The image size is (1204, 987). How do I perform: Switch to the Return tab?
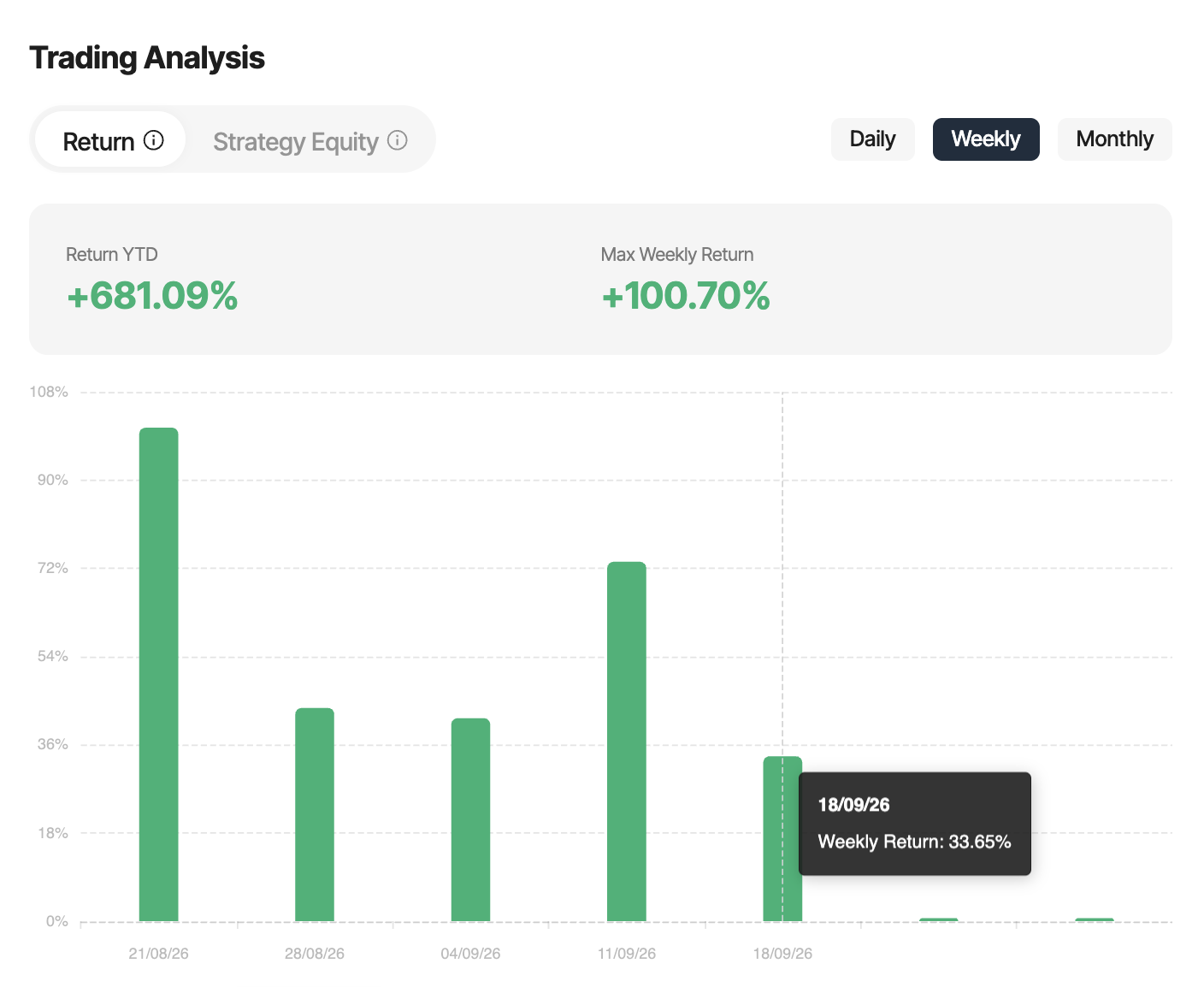[x=111, y=139]
